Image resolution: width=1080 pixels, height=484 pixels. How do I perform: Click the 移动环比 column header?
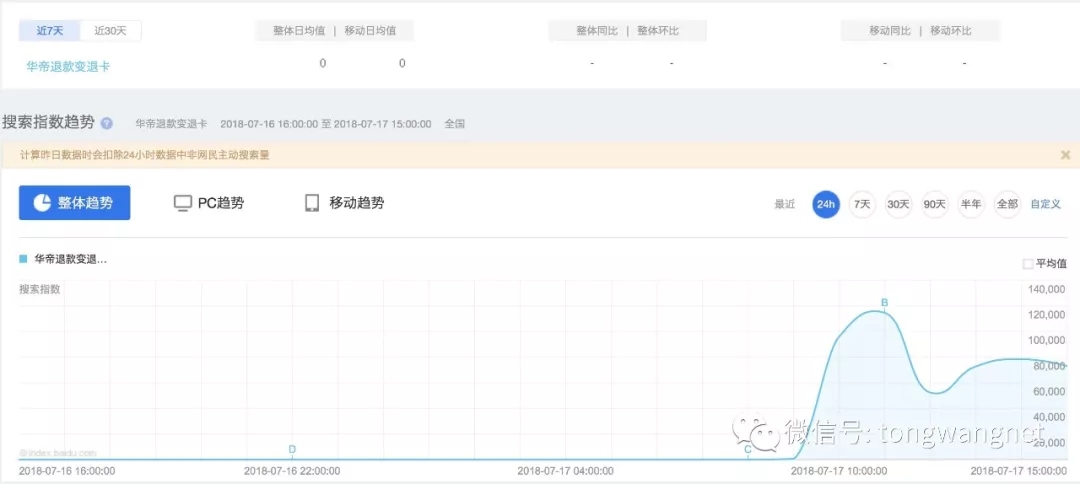click(x=951, y=31)
